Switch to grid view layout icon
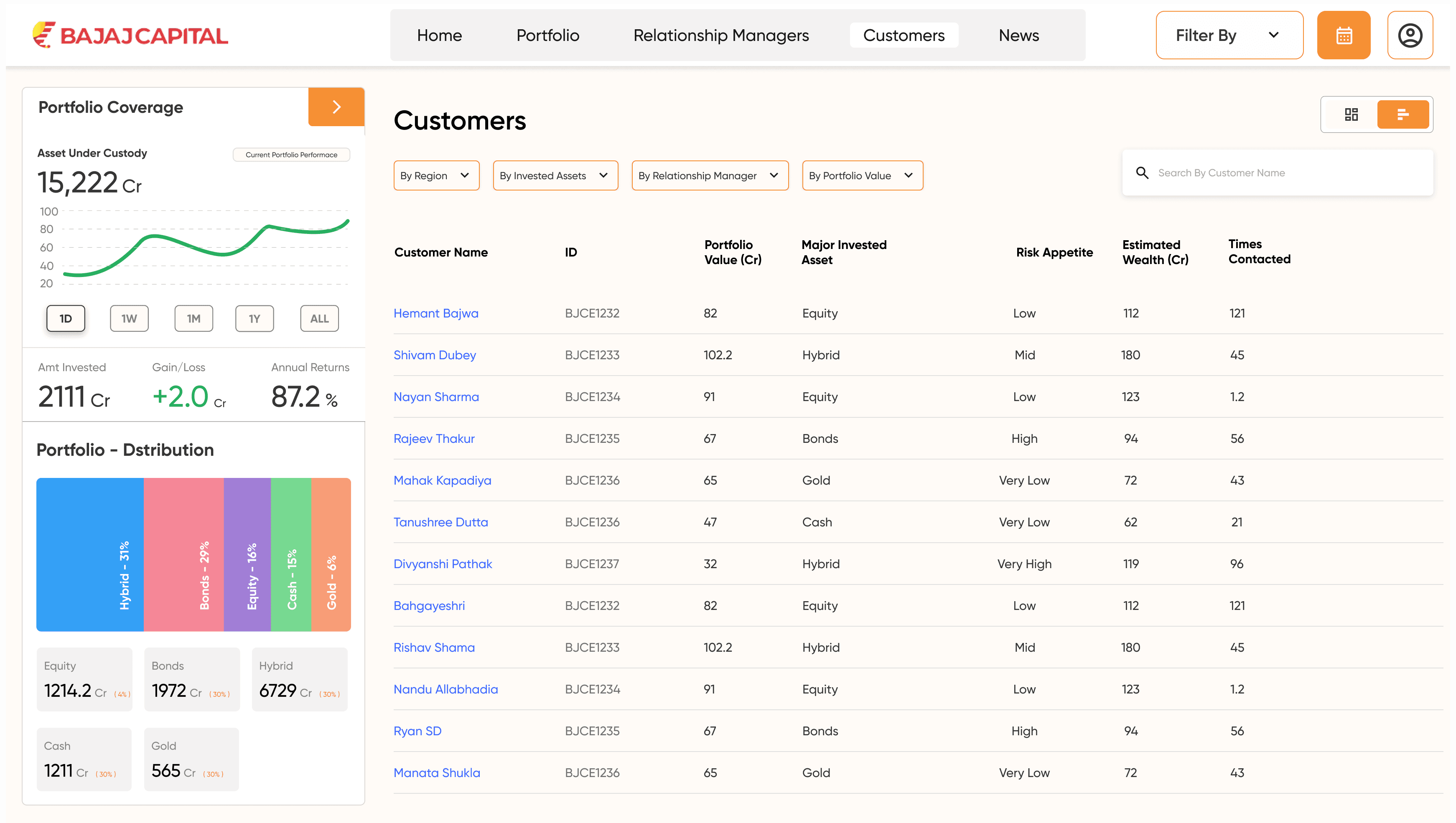This screenshot has width=1456, height=823. tap(1351, 115)
